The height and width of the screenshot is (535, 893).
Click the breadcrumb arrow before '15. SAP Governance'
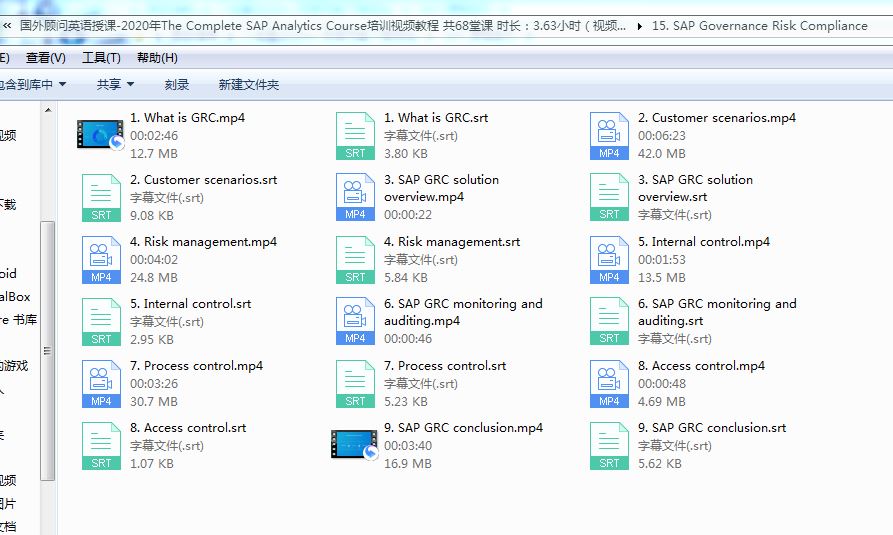tap(640, 26)
